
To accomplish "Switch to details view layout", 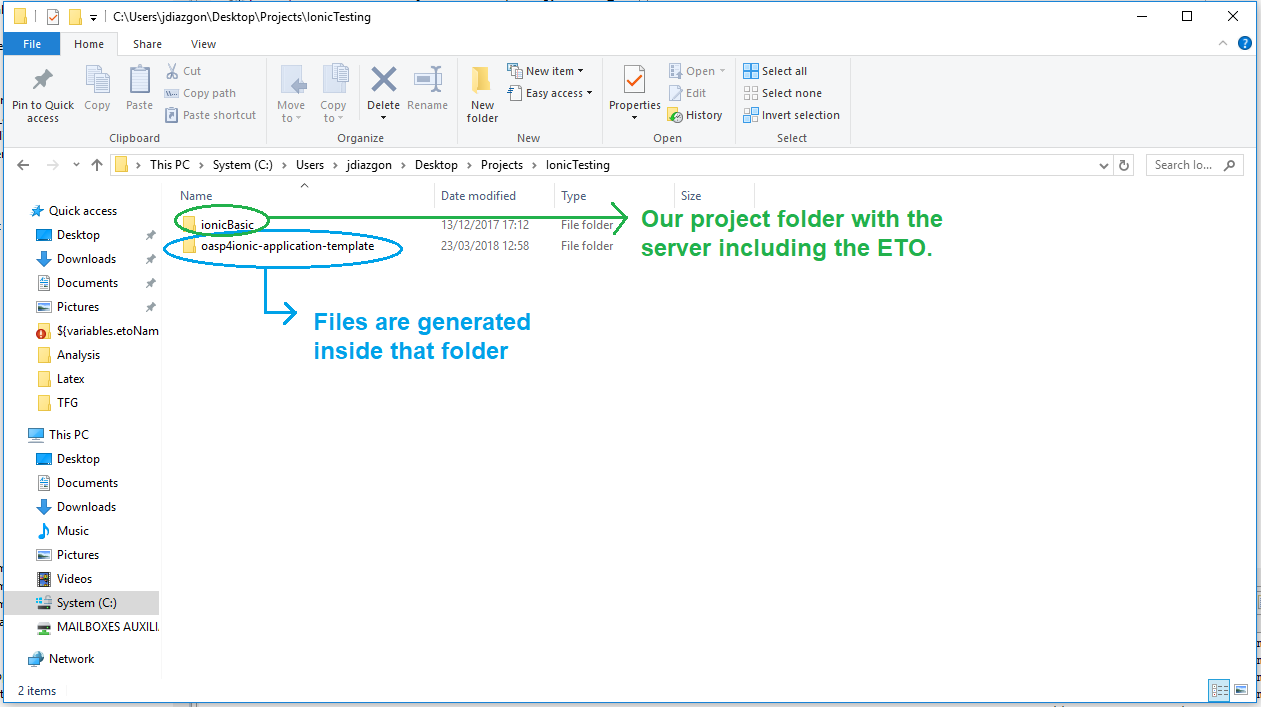I will point(1219,690).
